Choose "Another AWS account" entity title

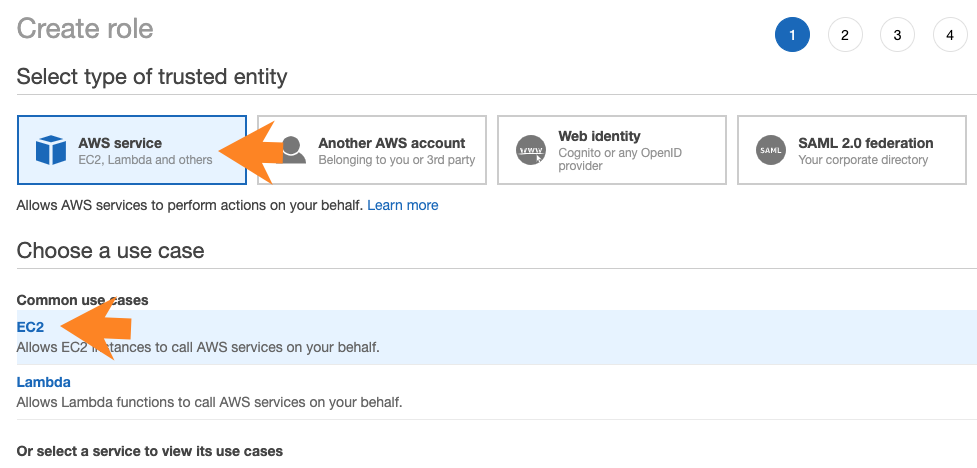tap(392, 143)
